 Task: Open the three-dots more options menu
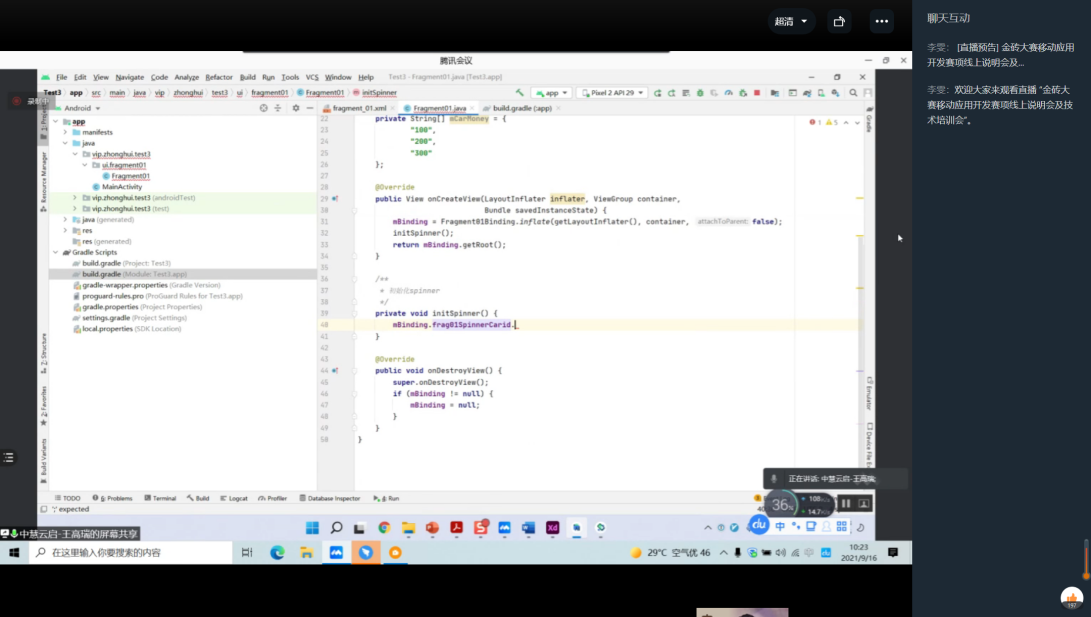coord(882,22)
